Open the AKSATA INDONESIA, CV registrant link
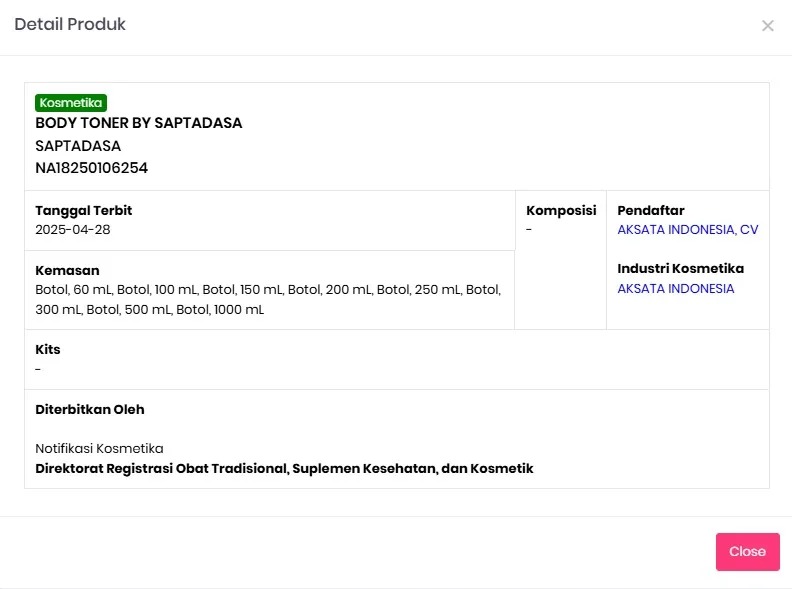Viewport: 792px width, 589px height. tap(687, 230)
